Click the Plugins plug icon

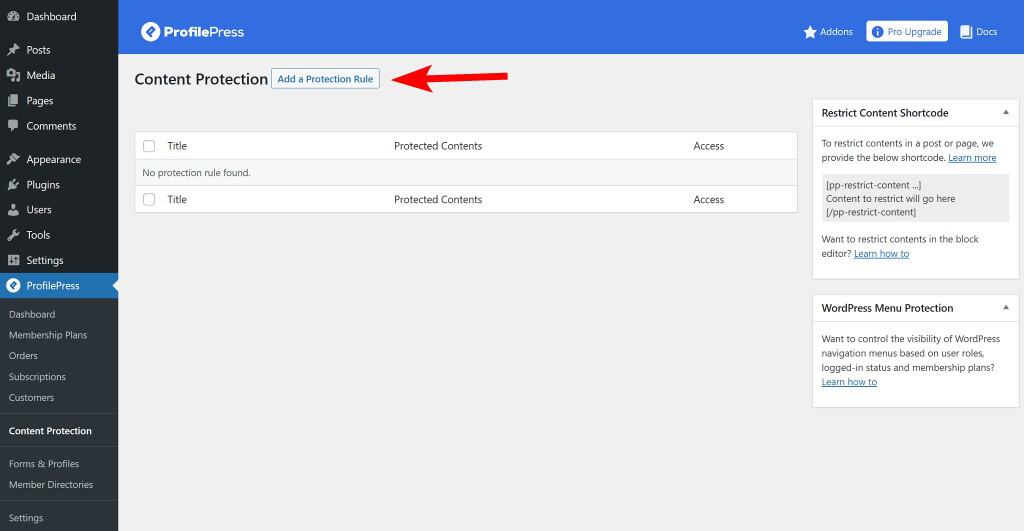coord(13,184)
